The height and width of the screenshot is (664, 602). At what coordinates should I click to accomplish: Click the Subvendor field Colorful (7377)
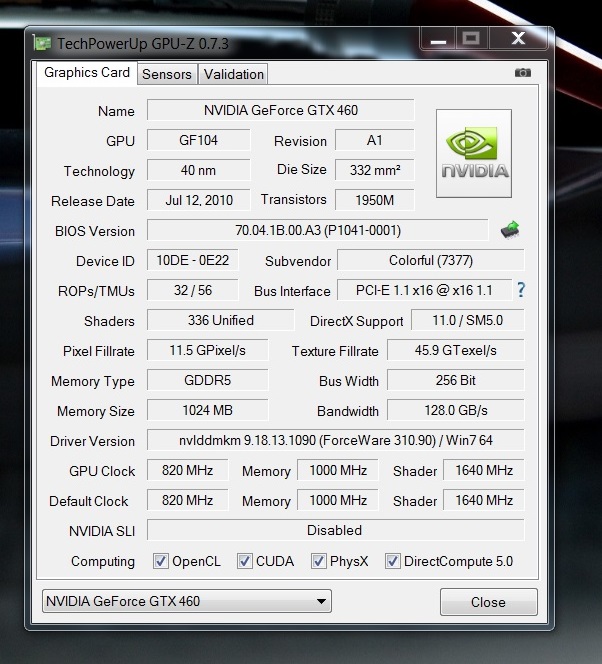coord(431,260)
